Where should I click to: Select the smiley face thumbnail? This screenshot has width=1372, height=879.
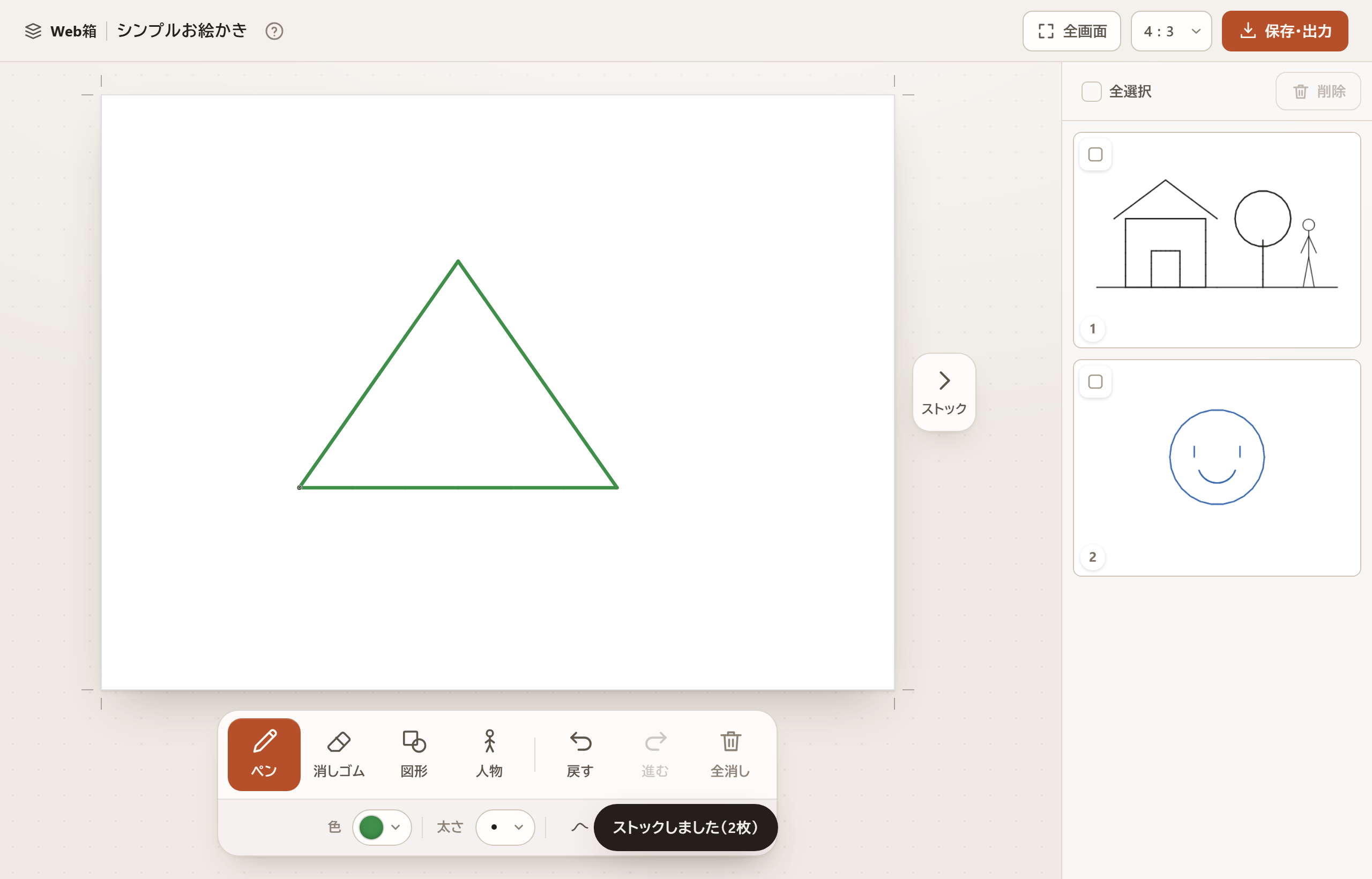coord(1217,467)
